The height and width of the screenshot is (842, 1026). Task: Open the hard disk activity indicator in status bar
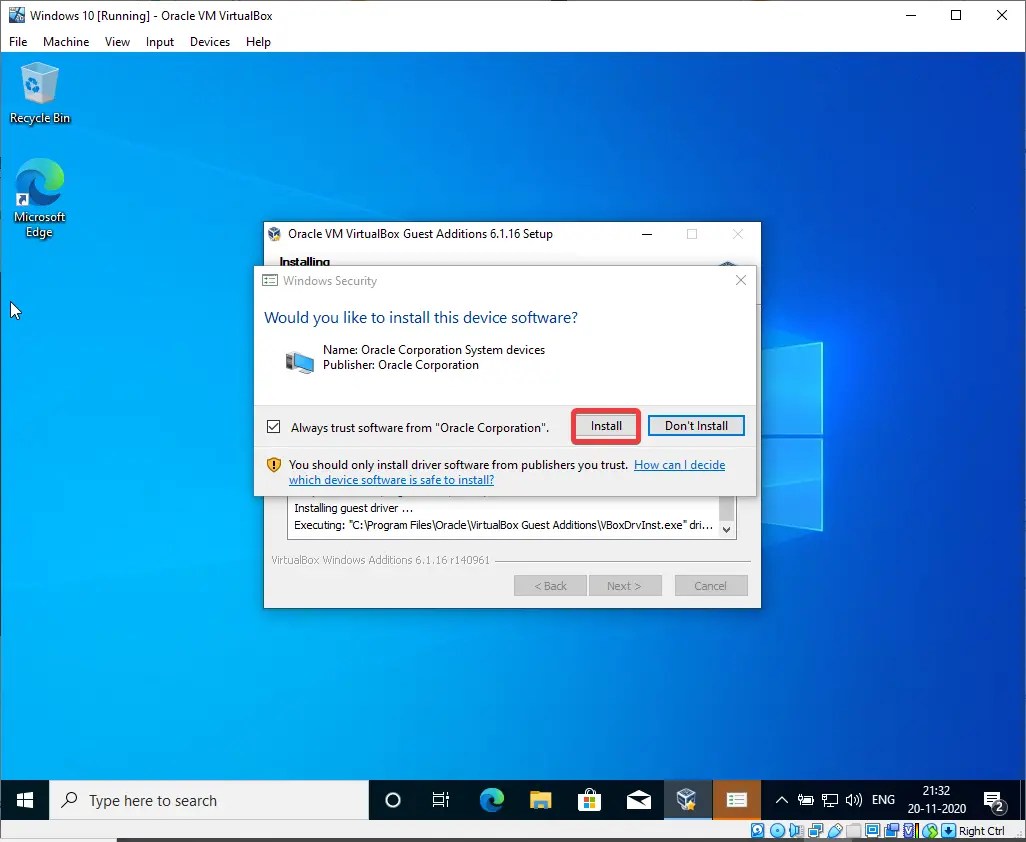[x=758, y=830]
